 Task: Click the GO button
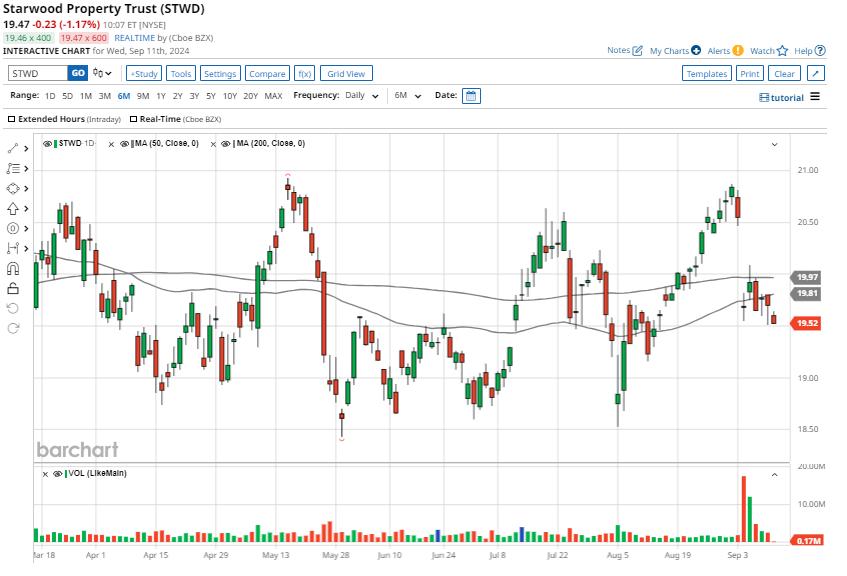pyautogui.click(x=78, y=73)
